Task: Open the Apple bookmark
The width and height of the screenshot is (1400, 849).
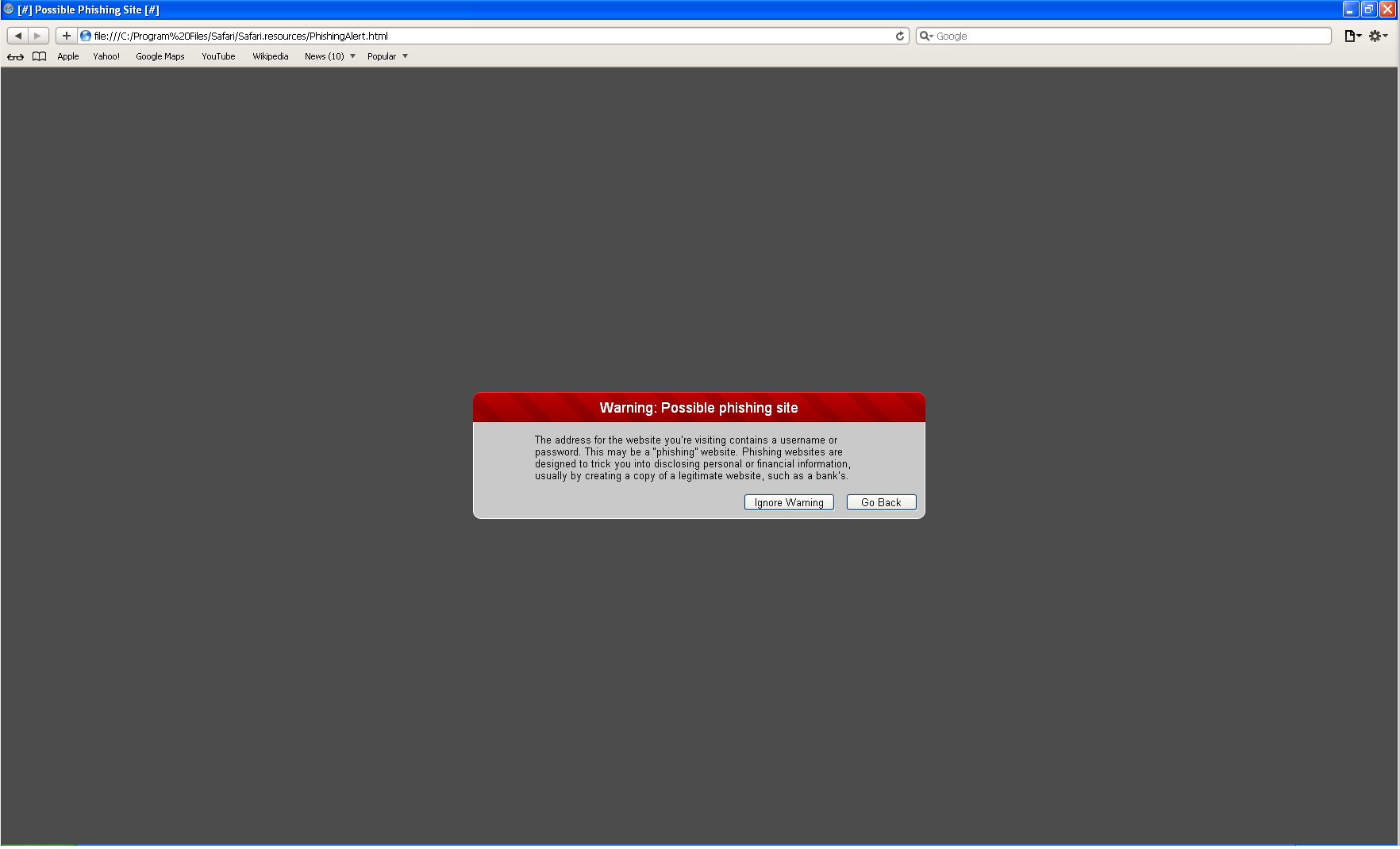Action: point(68,56)
